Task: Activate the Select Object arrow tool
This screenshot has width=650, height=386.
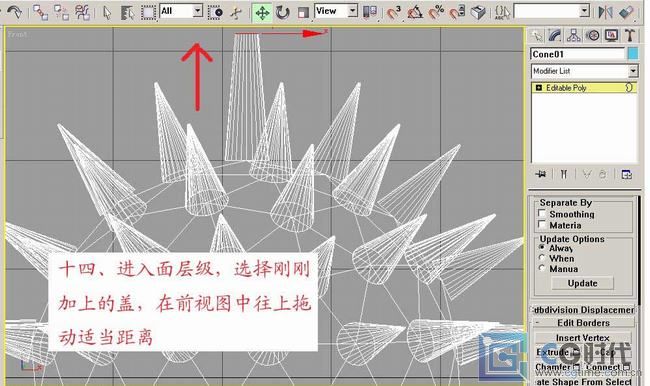Action: 107,12
